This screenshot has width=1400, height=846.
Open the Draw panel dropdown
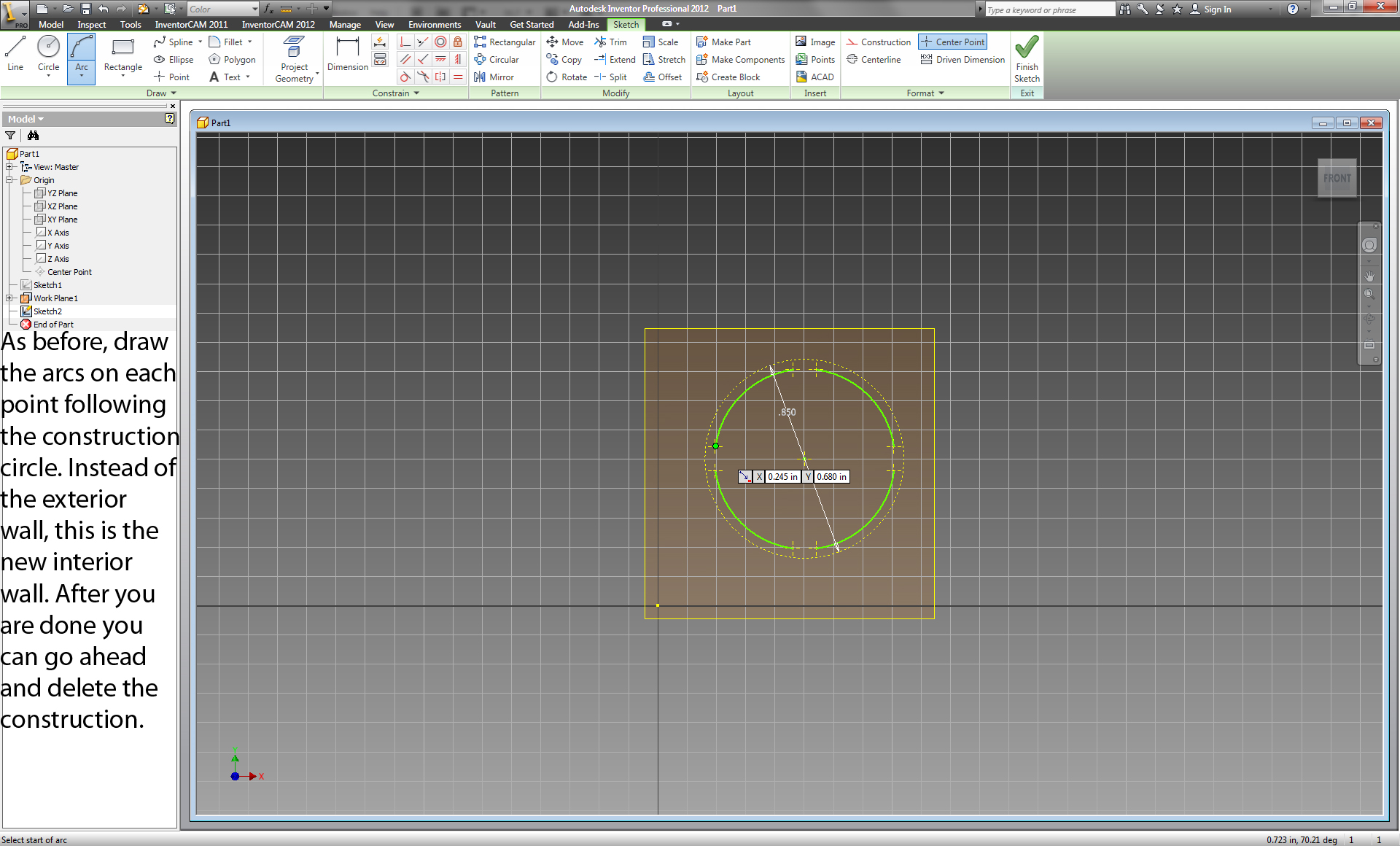(161, 93)
